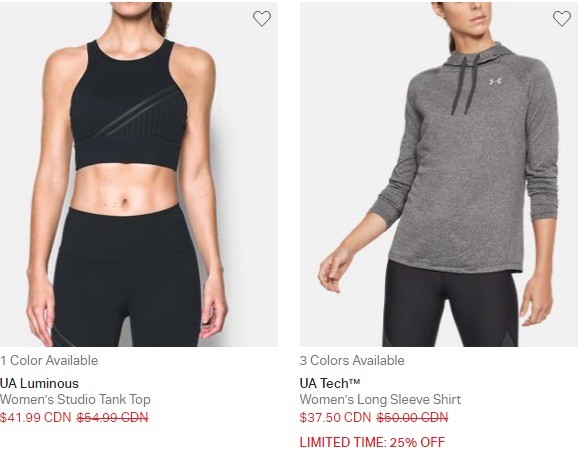
Task: Select the Women's Long Sleeve Shirt description
Action: [x=380, y=400]
